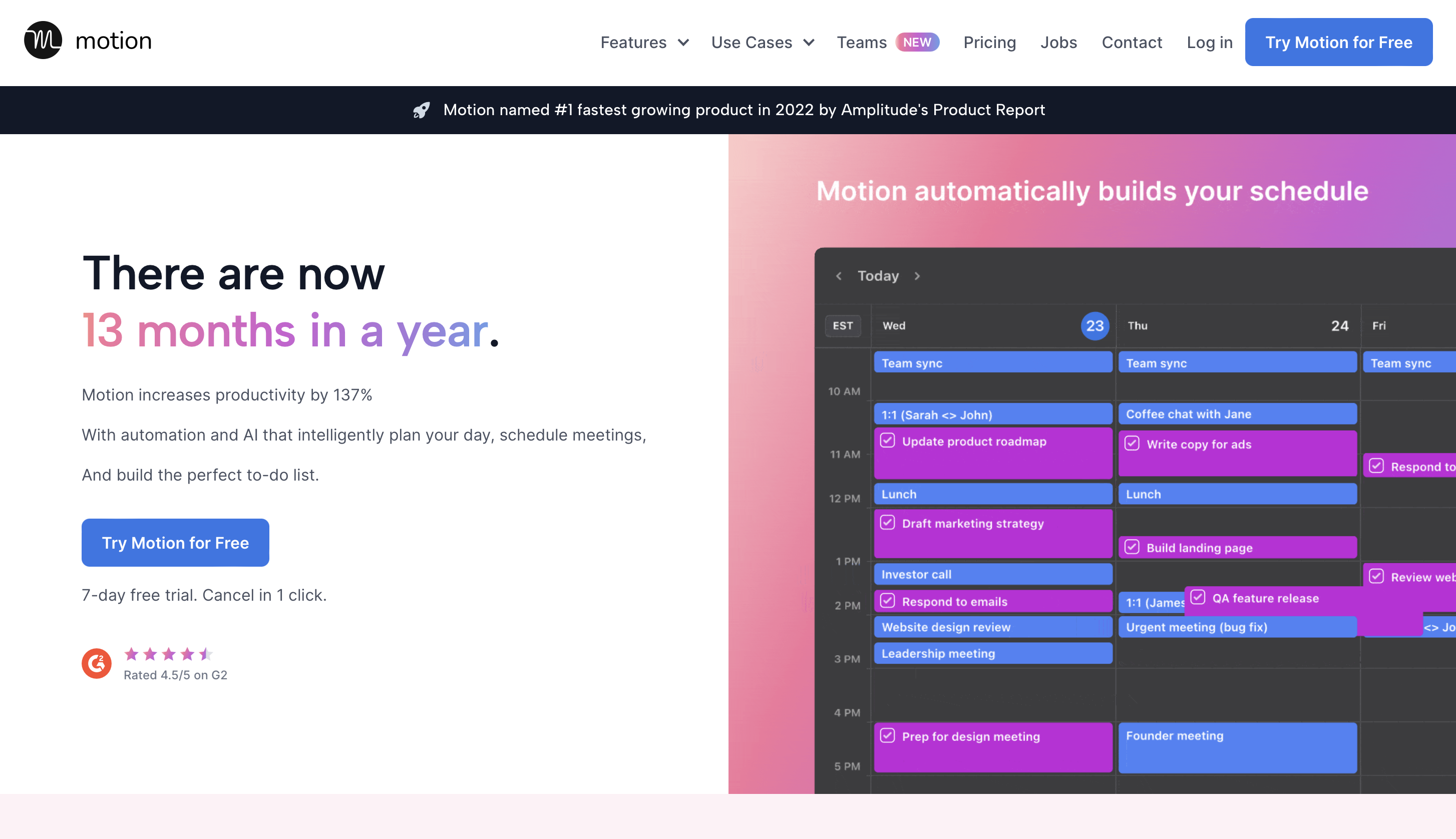Click the Log in button
Image resolution: width=1456 pixels, height=839 pixels.
tap(1208, 41)
